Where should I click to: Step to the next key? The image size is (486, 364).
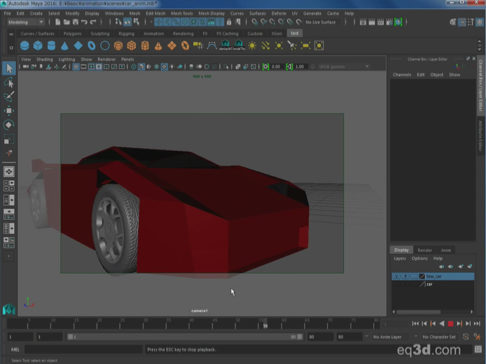pyautogui.click(x=459, y=324)
